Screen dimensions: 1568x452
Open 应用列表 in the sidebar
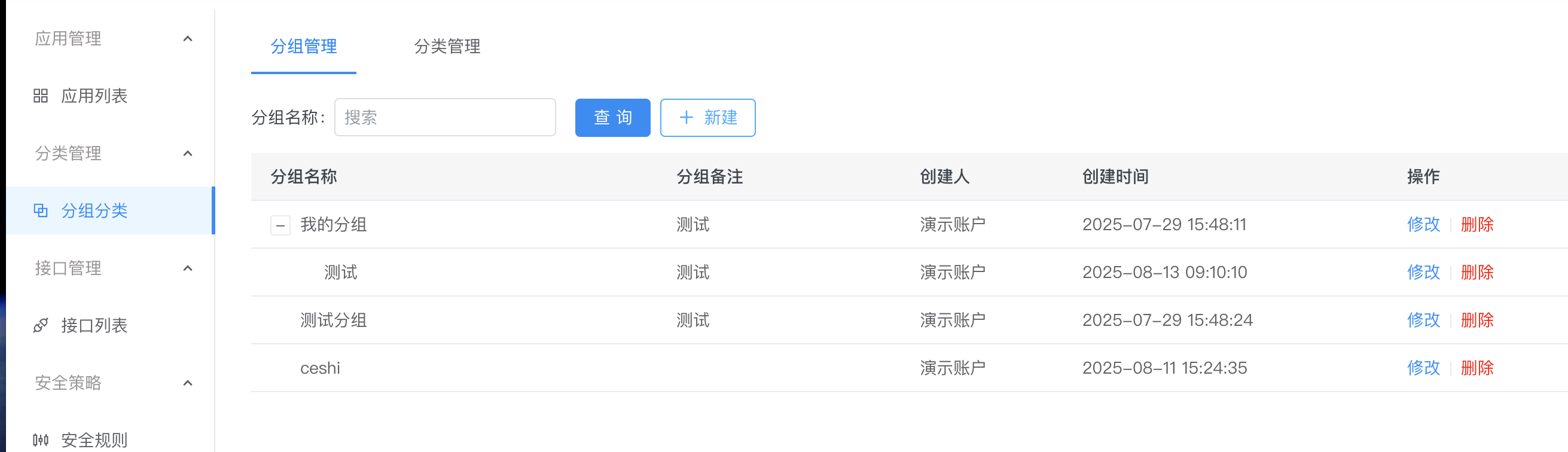pos(94,96)
